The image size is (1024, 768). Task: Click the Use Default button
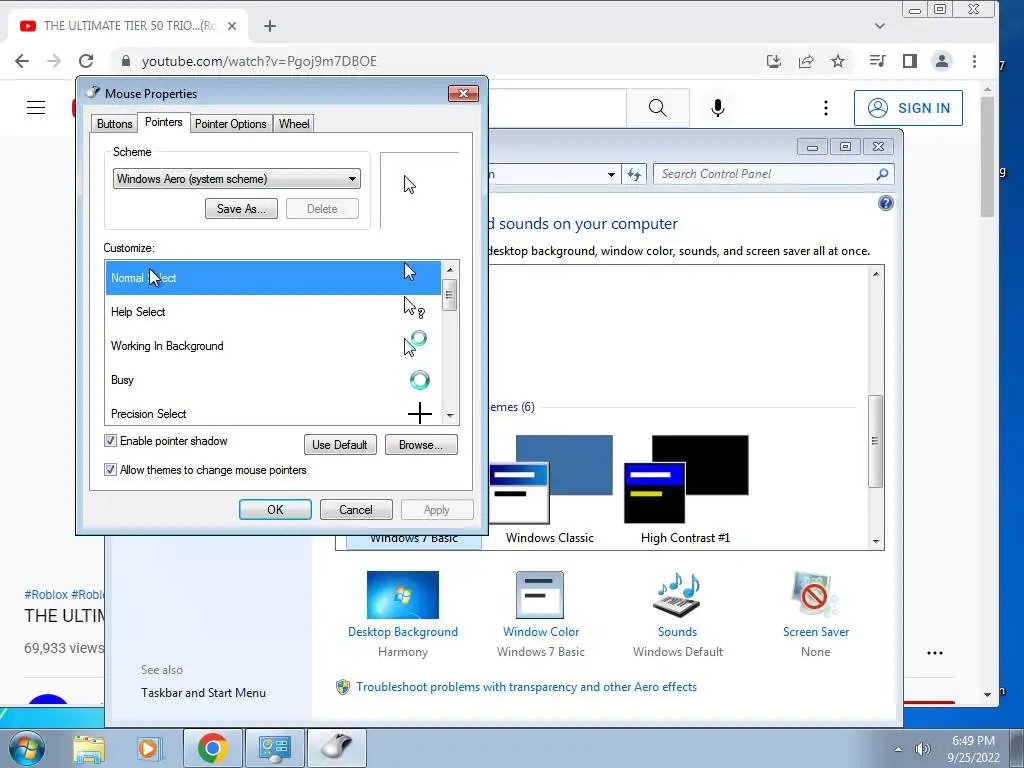340,445
